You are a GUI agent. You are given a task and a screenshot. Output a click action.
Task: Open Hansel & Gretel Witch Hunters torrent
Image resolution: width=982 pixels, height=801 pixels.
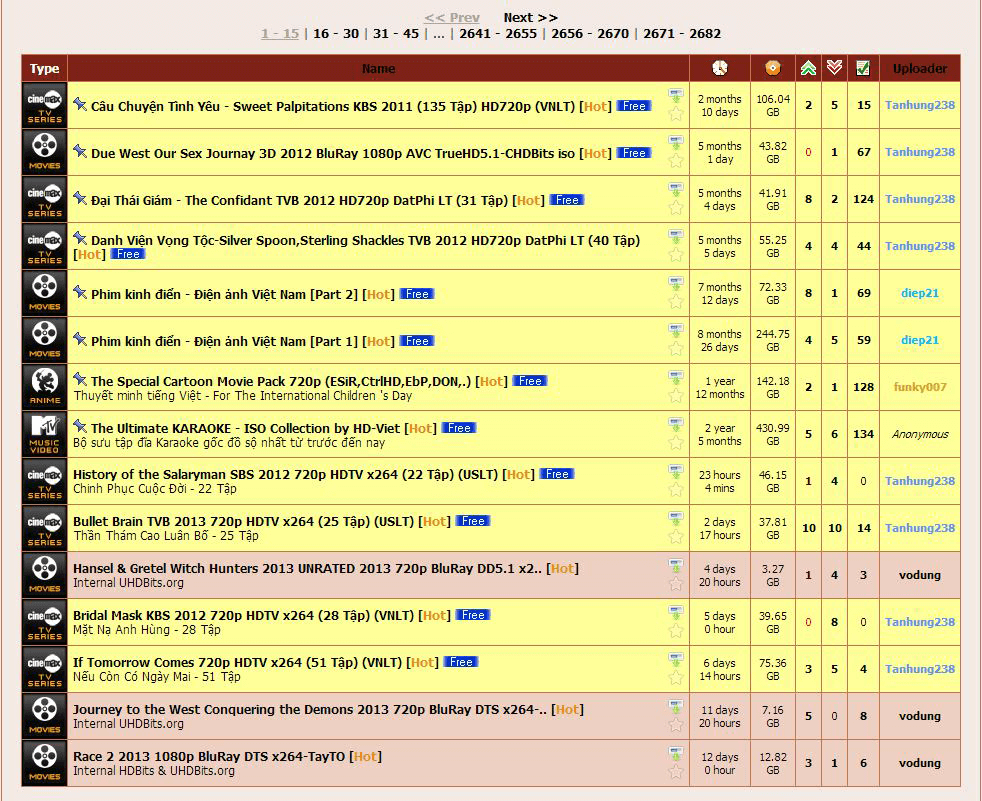click(308, 569)
